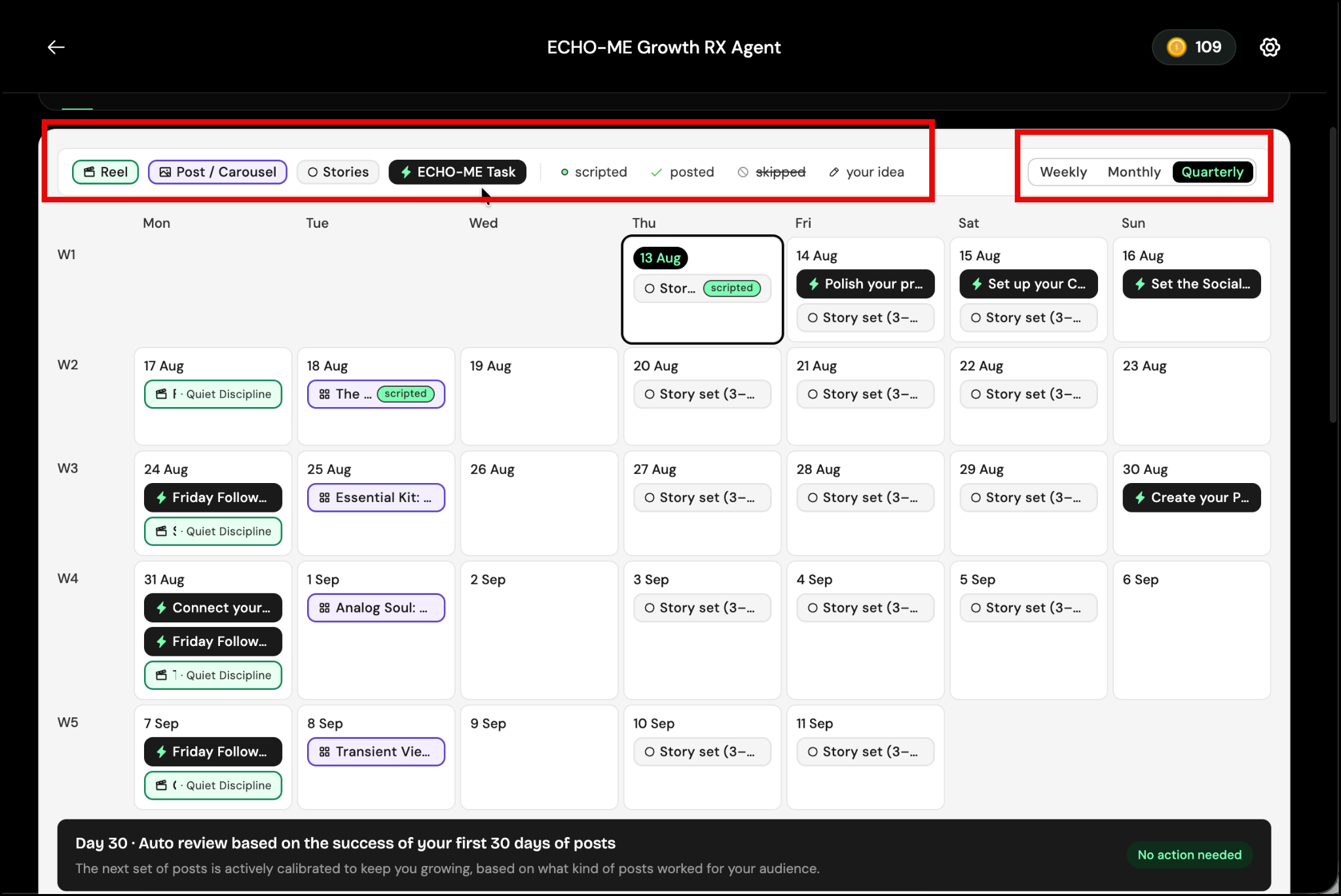Select the 13 Aug date cell
The image size is (1341, 896).
coord(703,289)
